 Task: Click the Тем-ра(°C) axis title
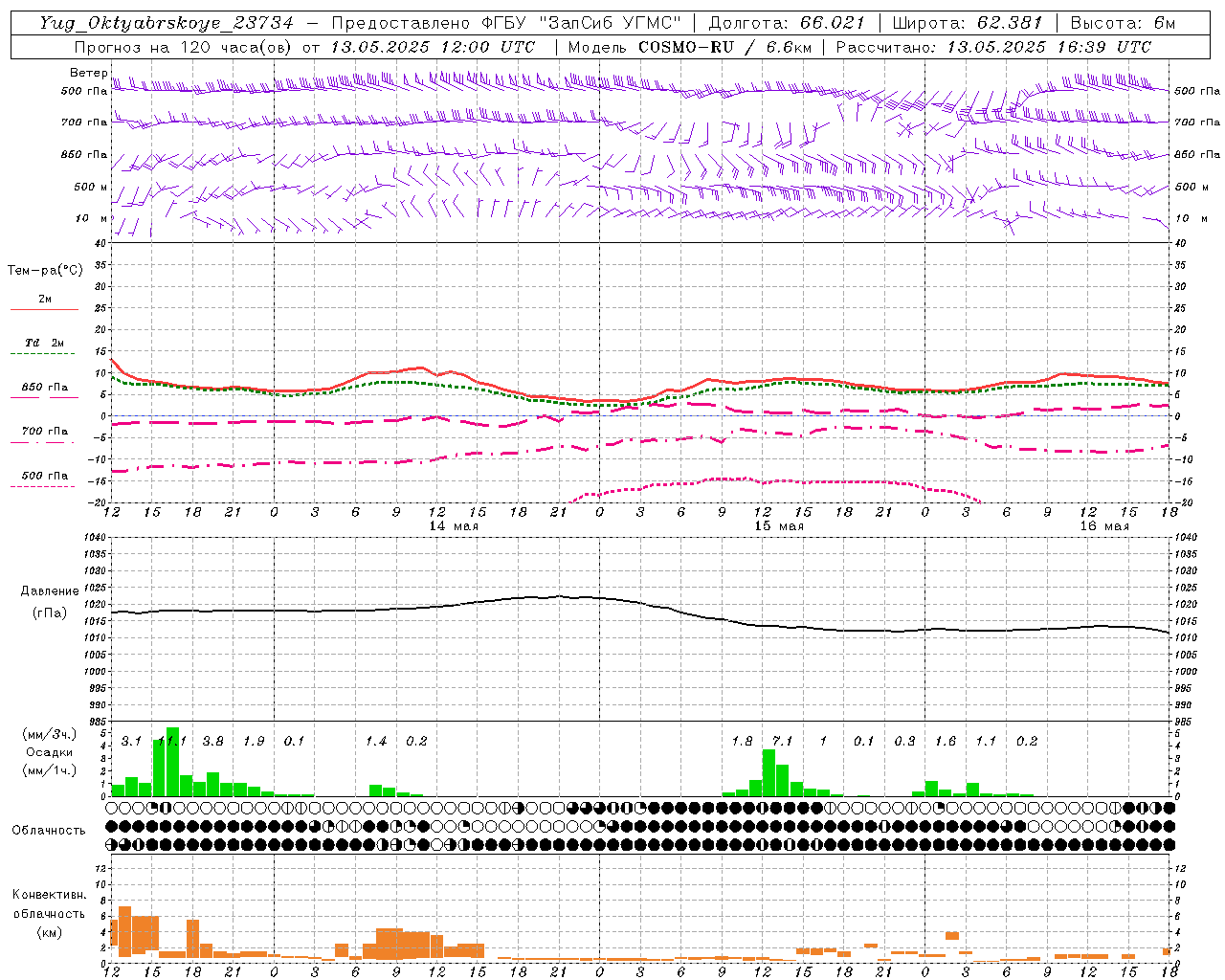[x=45, y=271]
